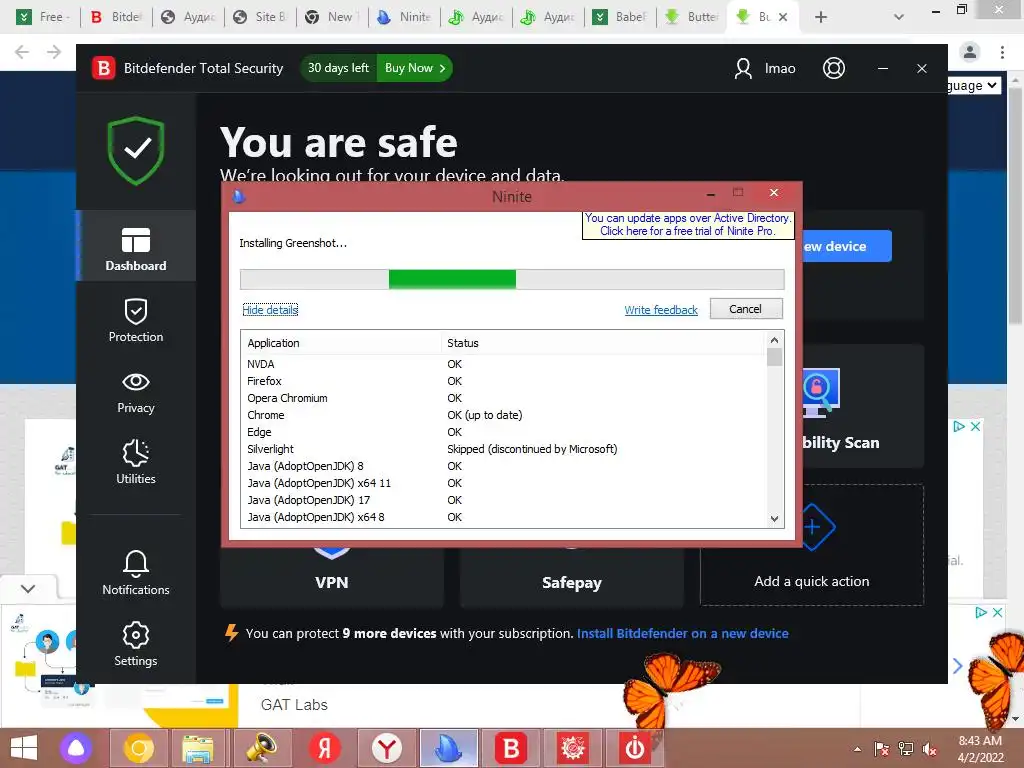1024x768 pixels.
Task: Open the Windows Start button
Action: click(24, 748)
